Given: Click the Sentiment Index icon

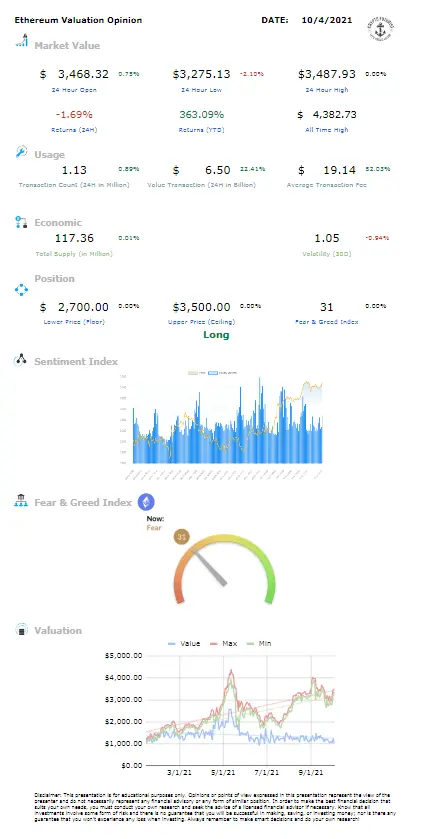Looking at the screenshot, I should [21, 359].
